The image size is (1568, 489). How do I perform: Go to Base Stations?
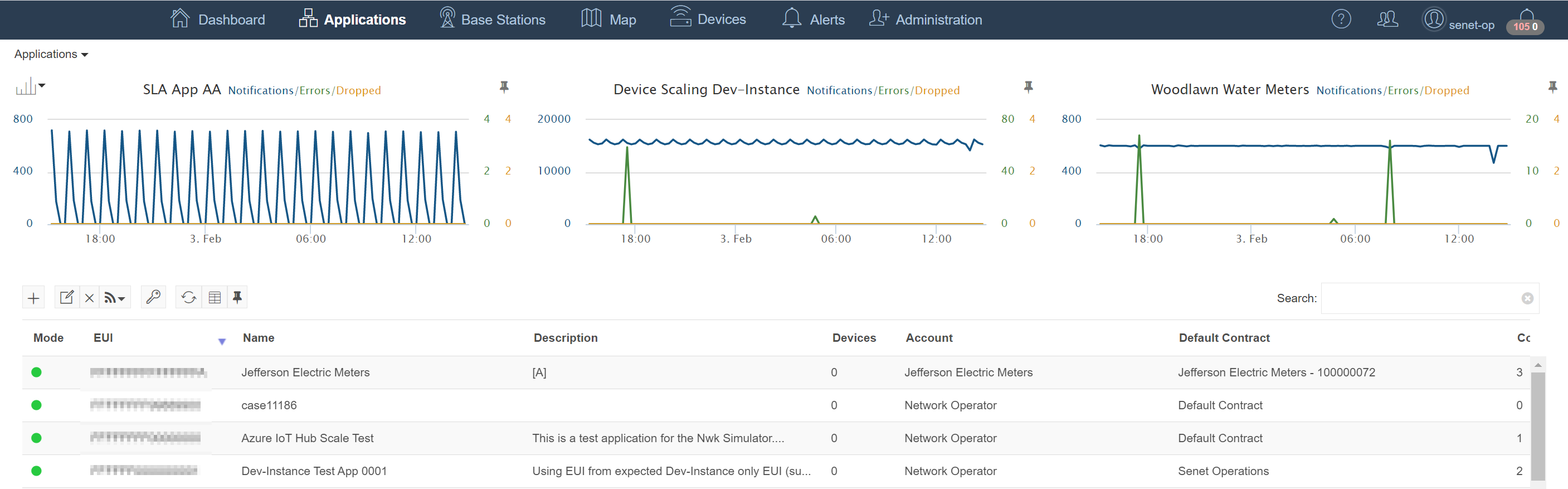click(492, 19)
